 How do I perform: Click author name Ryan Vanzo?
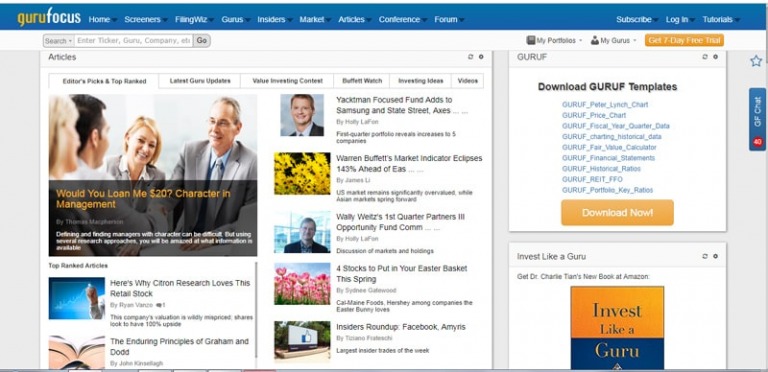tap(135, 305)
